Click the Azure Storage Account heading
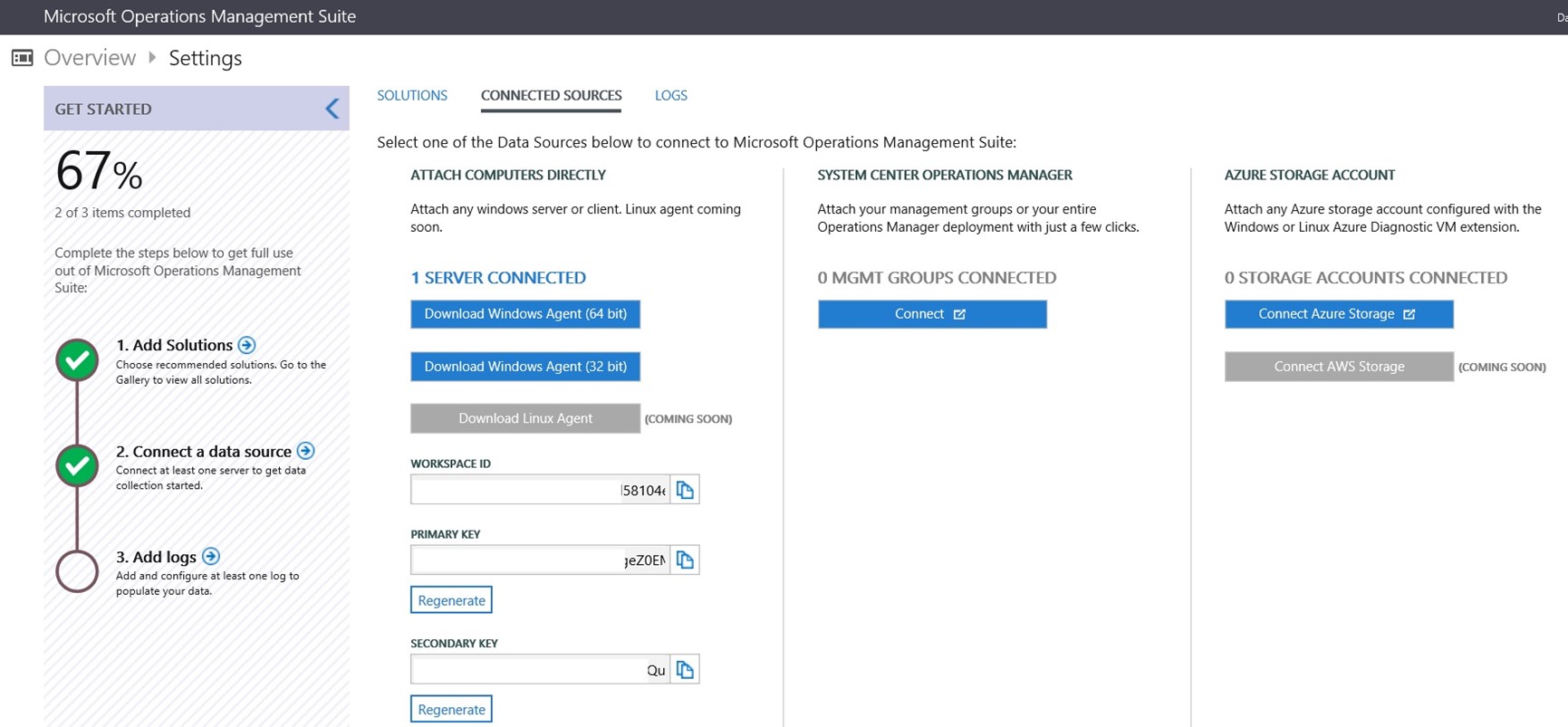The width and height of the screenshot is (1568, 727). (x=1310, y=175)
